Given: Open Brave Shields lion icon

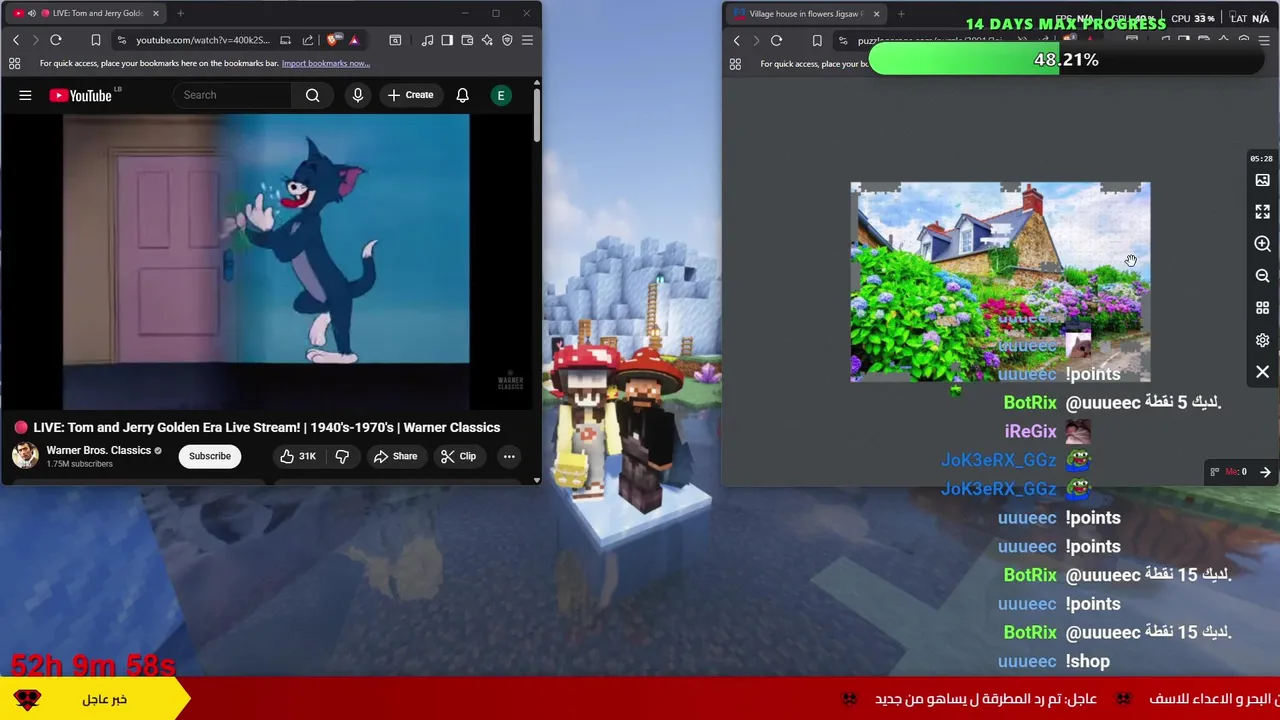Looking at the screenshot, I should click(333, 40).
